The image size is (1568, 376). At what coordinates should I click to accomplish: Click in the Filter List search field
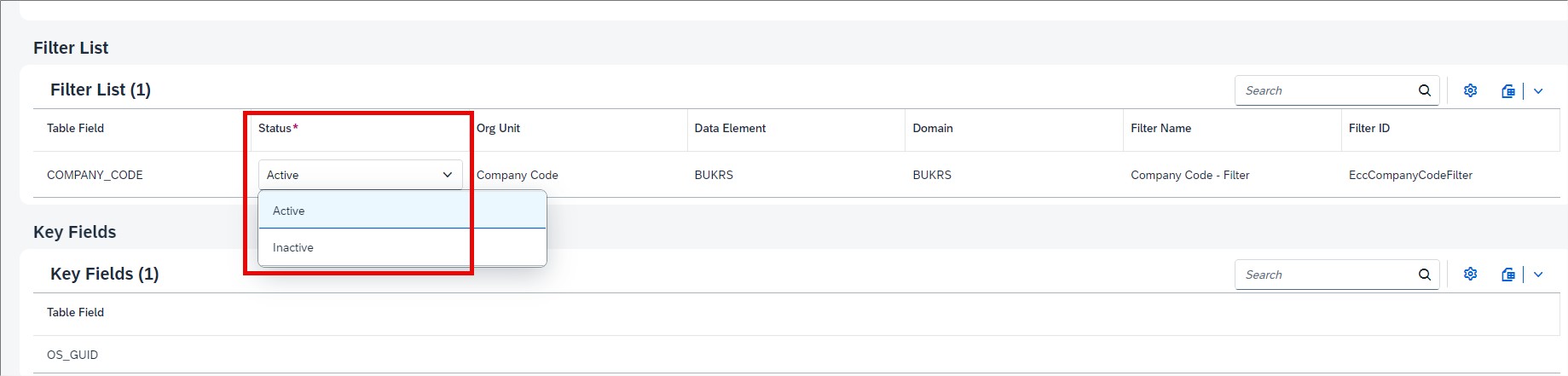(x=1322, y=90)
